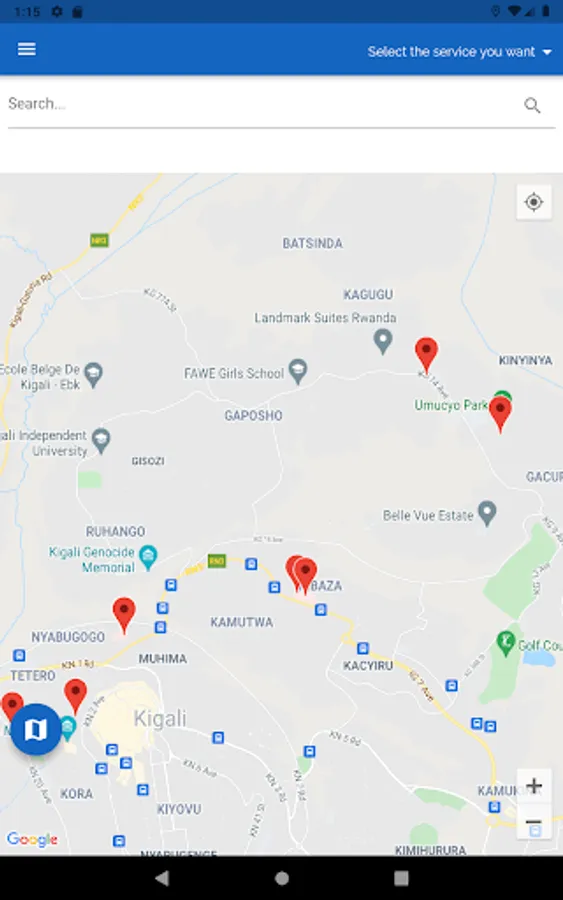The width and height of the screenshot is (563, 900).
Task: Zoom in with the plus button
Action: [x=534, y=786]
